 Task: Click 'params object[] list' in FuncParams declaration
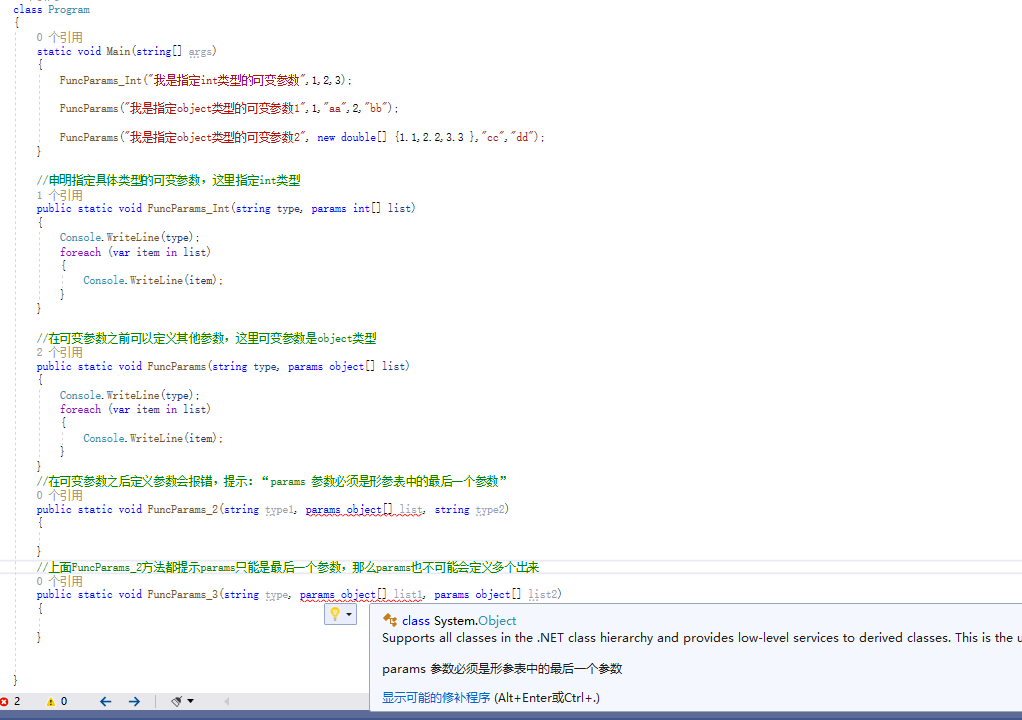347,366
